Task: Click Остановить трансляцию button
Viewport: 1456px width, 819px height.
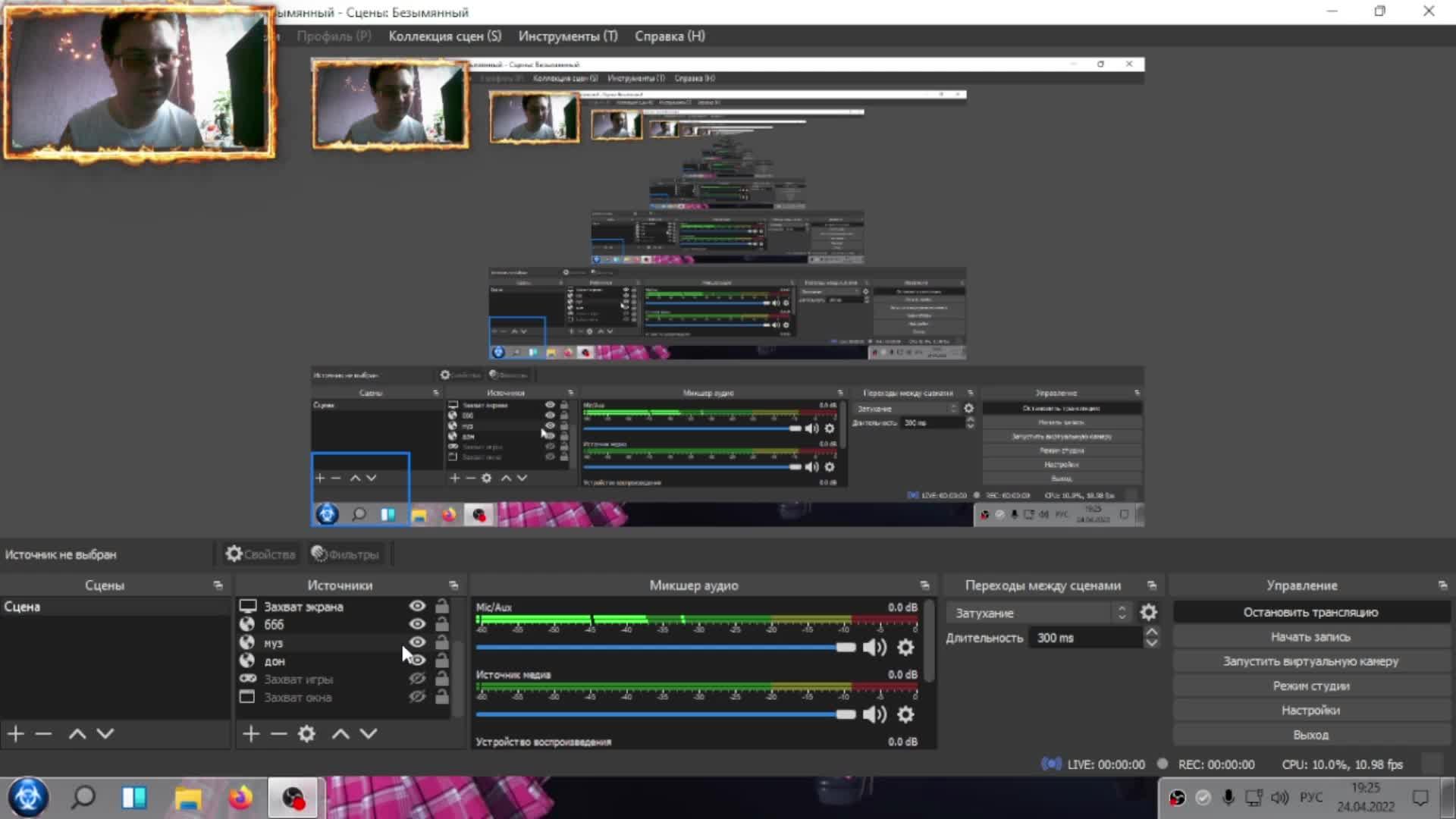Action: click(x=1310, y=612)
